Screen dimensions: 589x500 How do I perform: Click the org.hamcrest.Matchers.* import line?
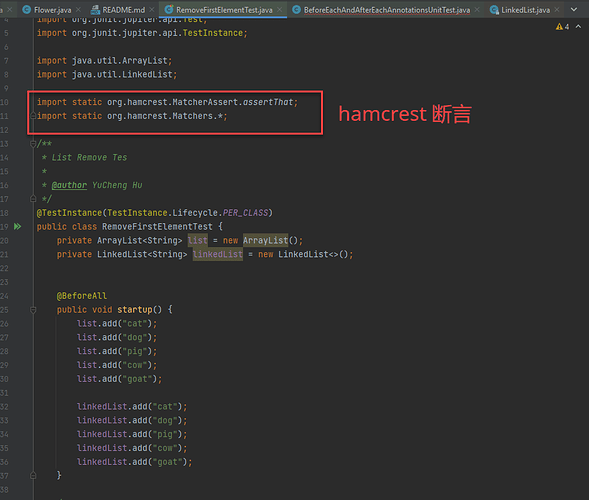click(132, 116)
